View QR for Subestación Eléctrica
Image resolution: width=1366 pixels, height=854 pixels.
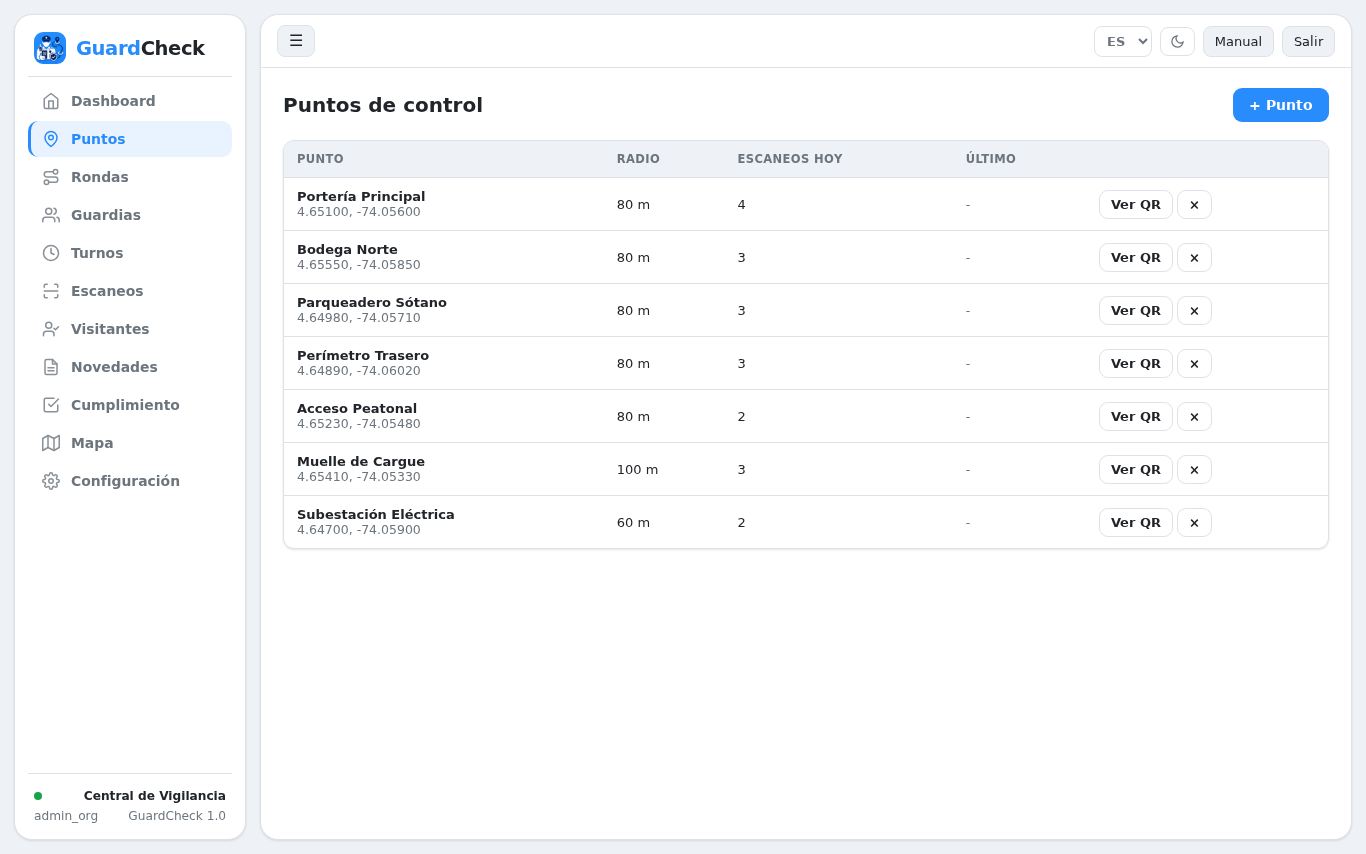click(1136, 523)
